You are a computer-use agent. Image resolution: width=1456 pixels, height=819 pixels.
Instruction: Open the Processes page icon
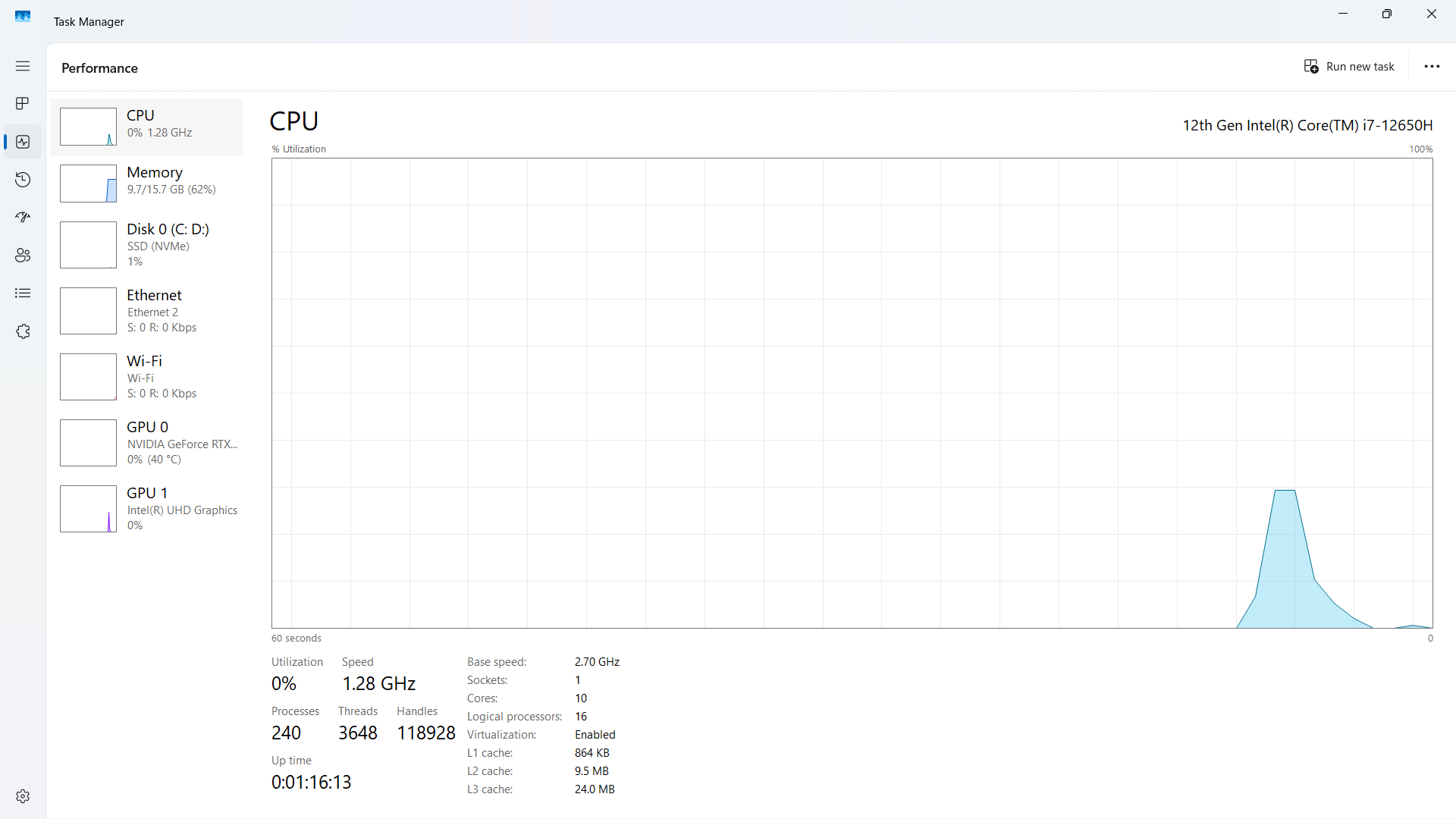[x=23, y=103]
